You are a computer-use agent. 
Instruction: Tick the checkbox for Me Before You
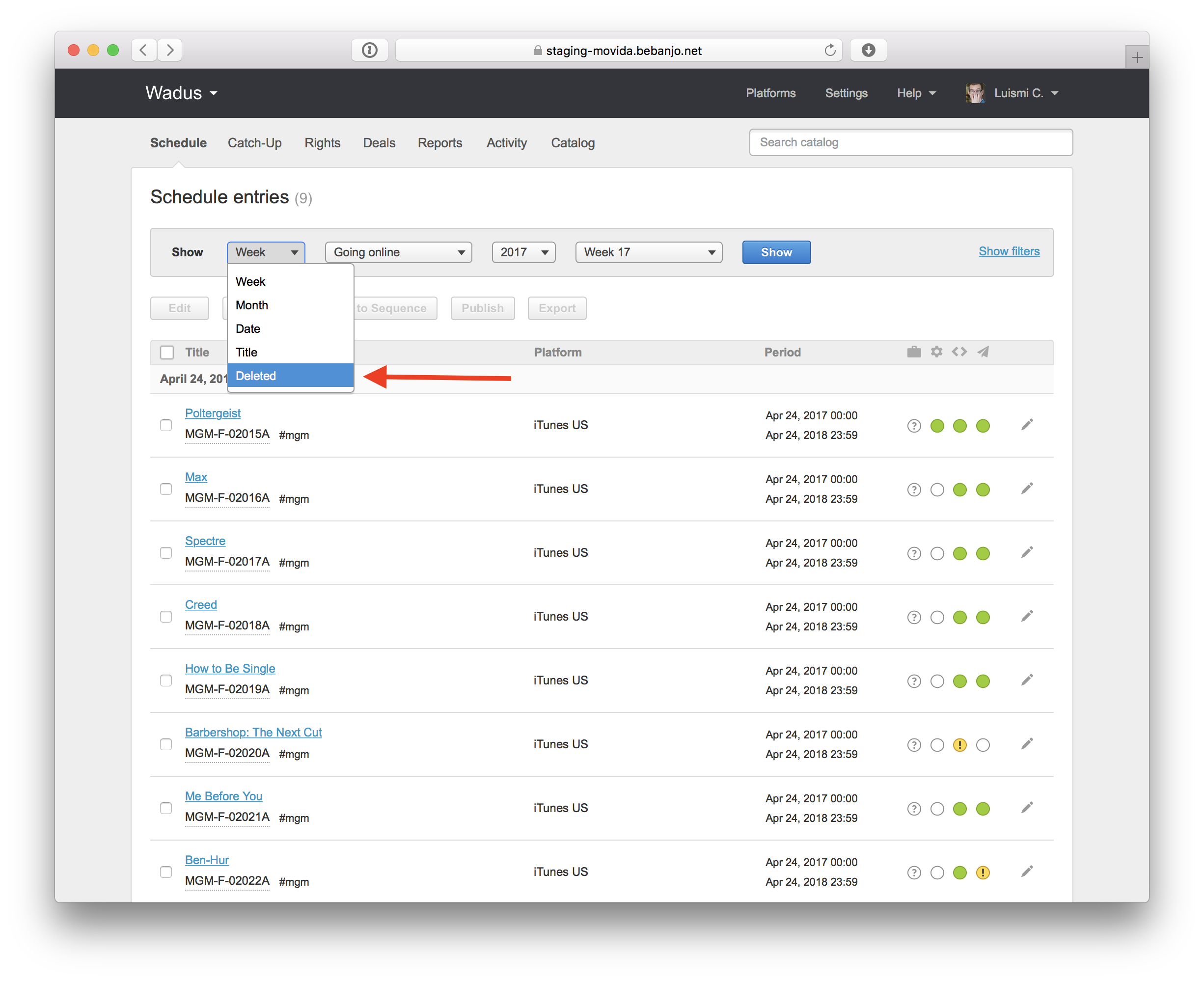166,808
